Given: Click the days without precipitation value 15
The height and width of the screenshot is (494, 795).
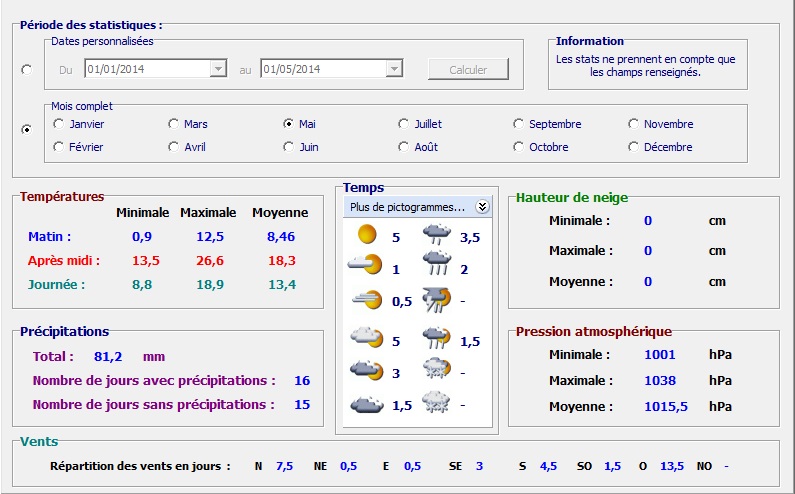Looking at the screenshot, I should click(302, 404).
